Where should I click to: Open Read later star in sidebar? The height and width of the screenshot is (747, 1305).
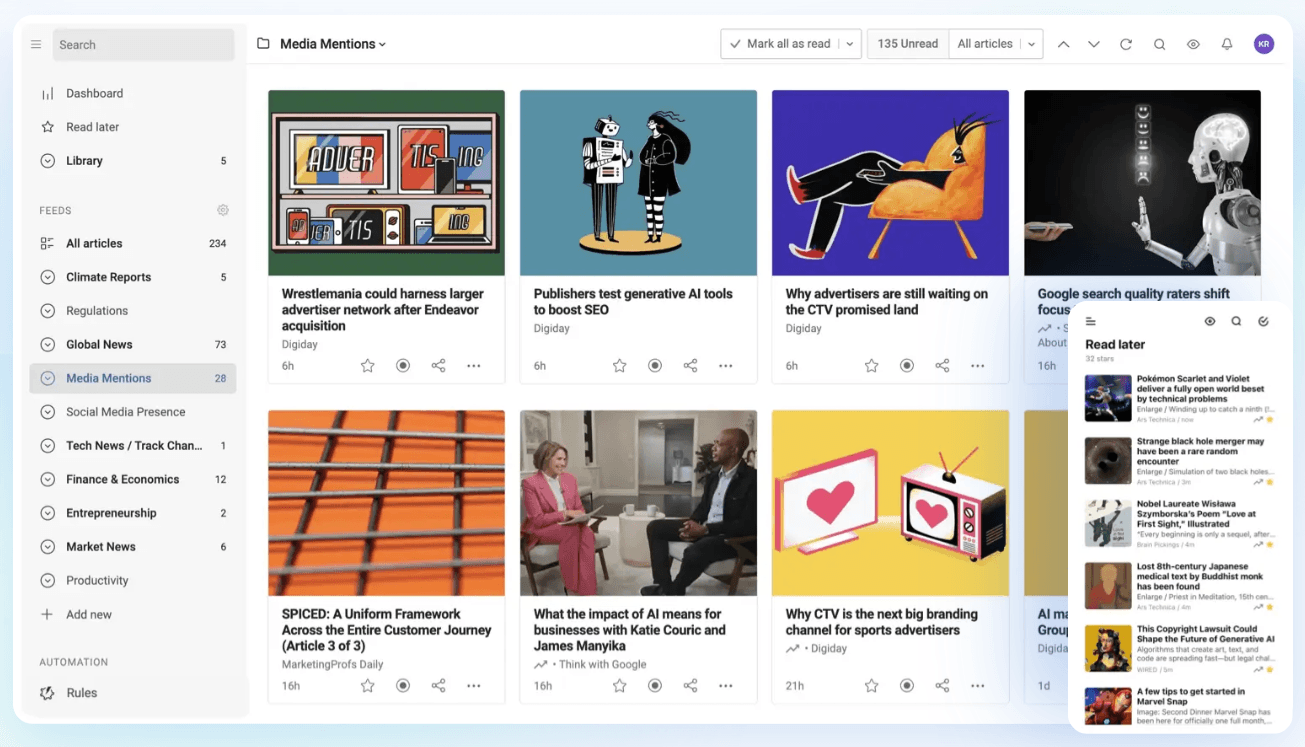pyautogui.click(x=47, y=127)
